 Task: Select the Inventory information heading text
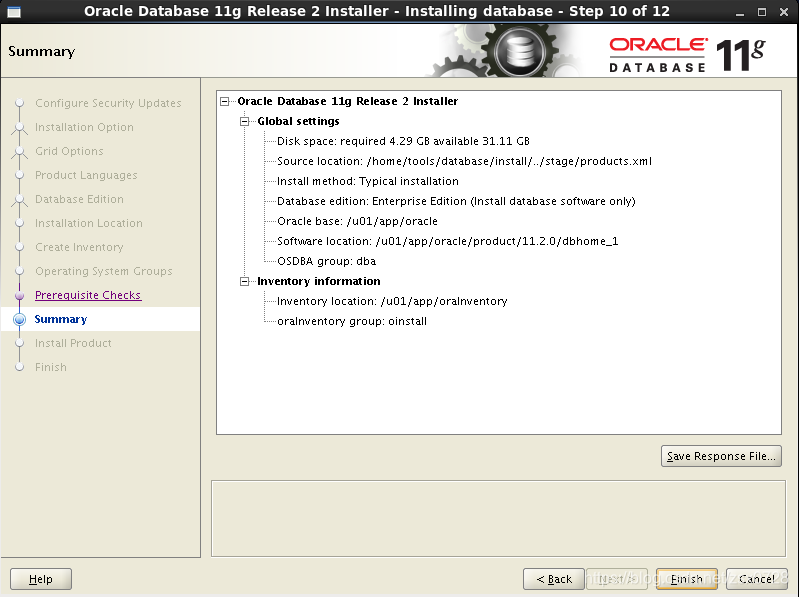pos(318,281)
